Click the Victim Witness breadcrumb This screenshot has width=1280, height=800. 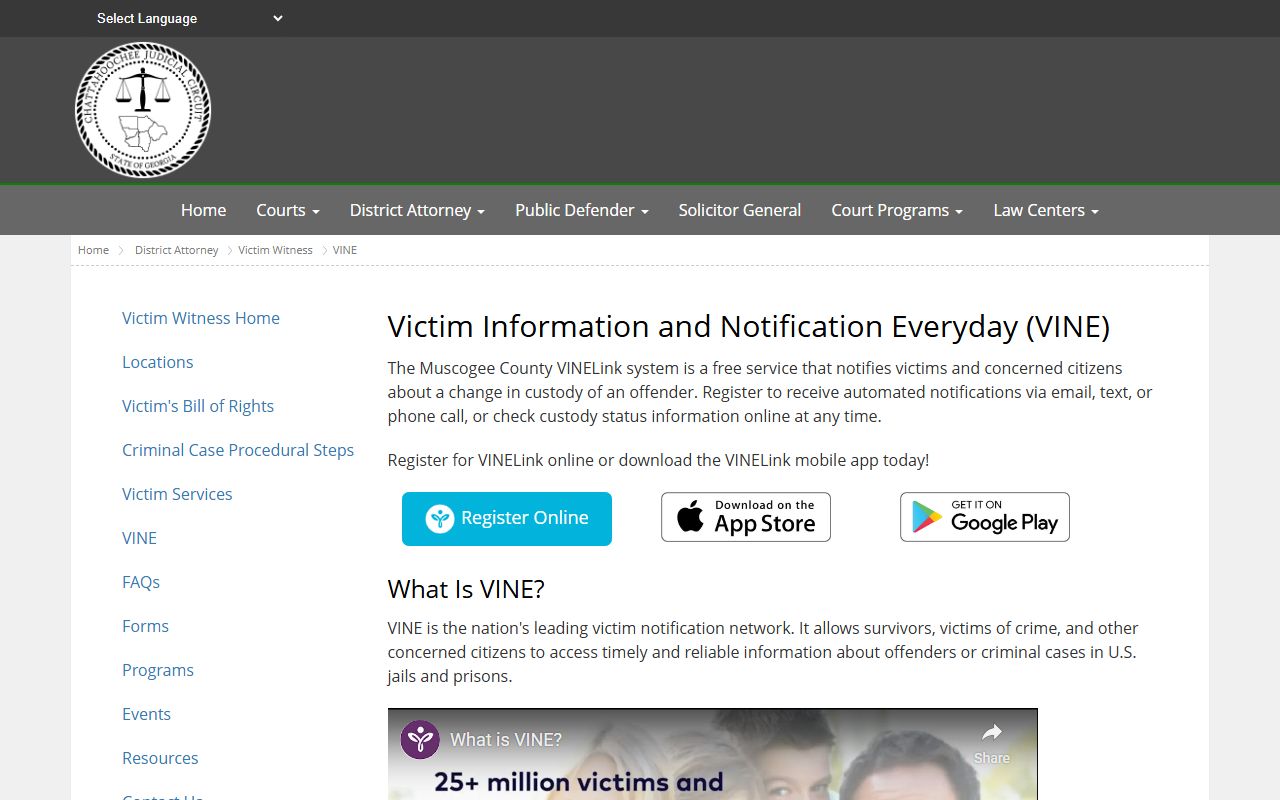pos(275,250)
